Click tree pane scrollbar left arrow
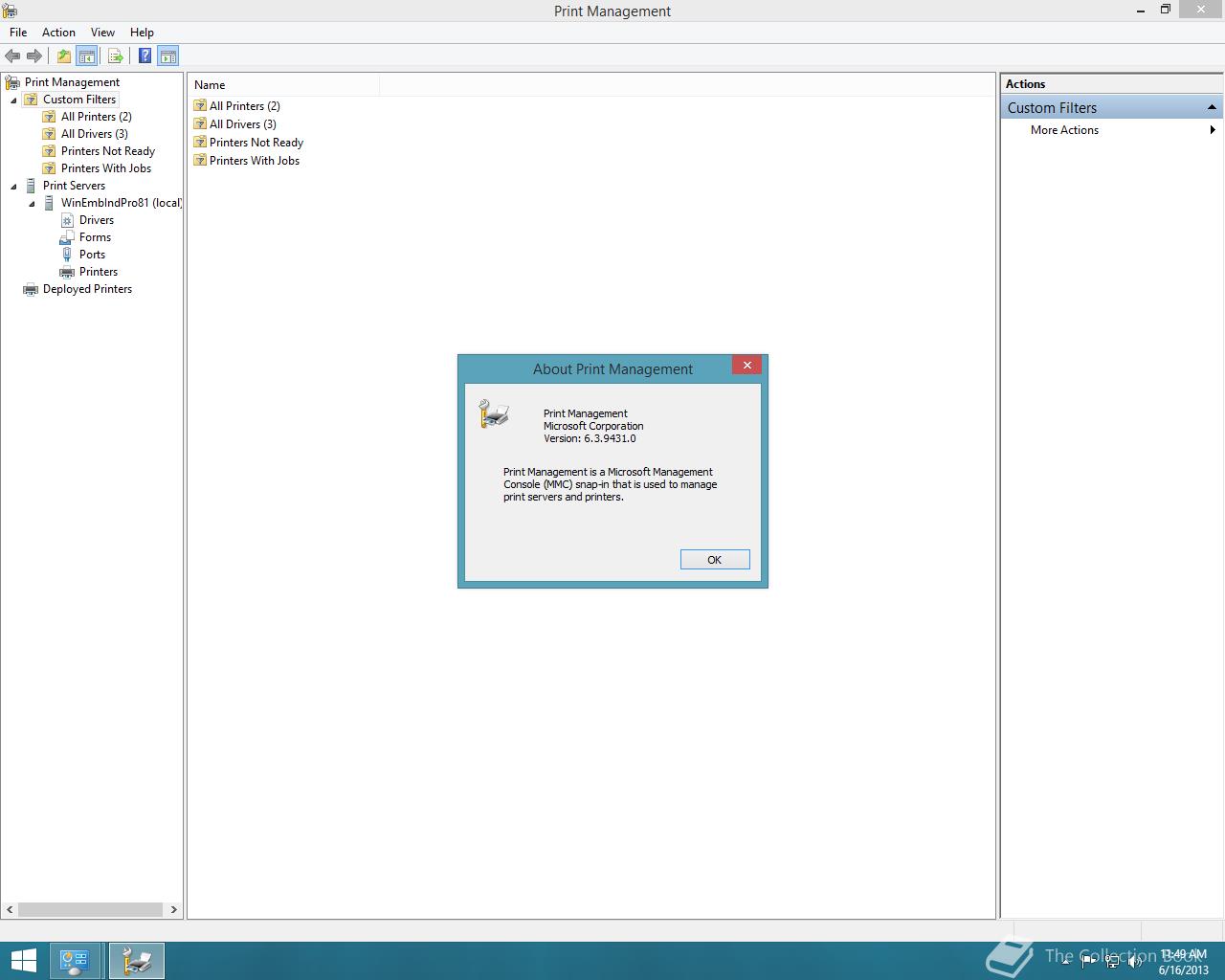This screenshot has height=980, width=1225. 11,909
